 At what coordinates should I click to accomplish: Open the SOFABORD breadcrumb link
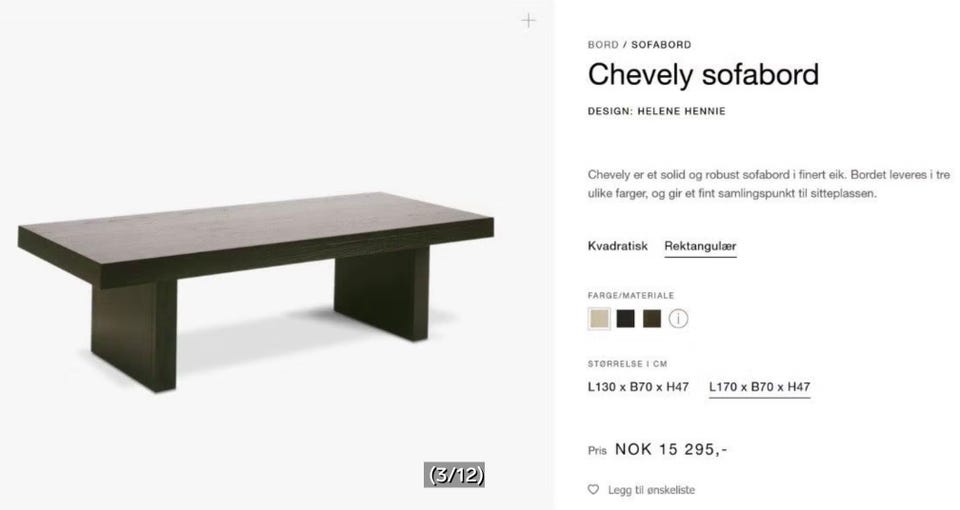click(x=661, y=45)
